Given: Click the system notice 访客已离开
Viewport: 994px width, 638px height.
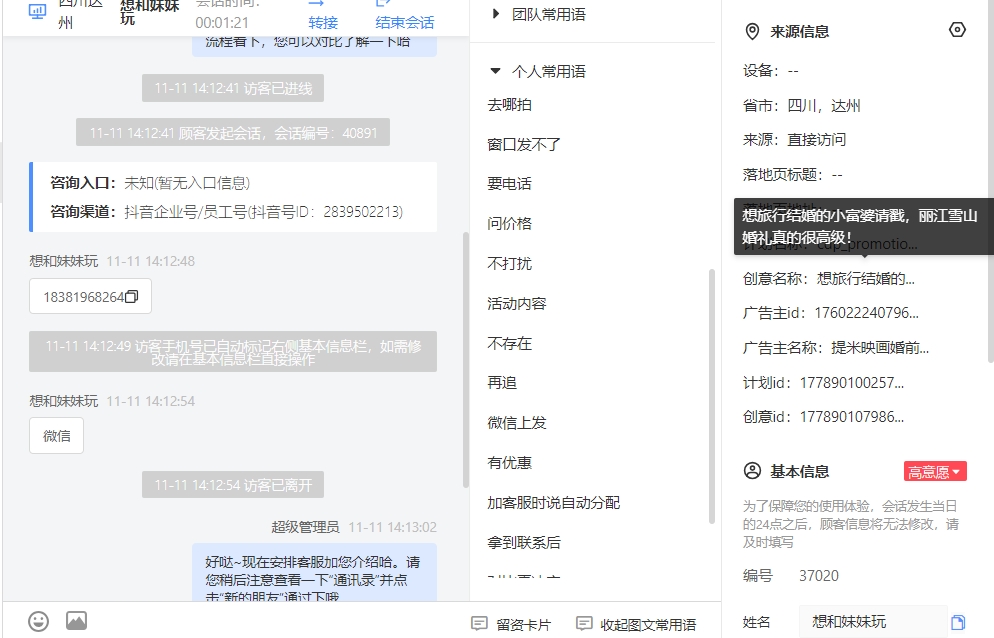Looking at the screenshot, I should click(233, 485).
